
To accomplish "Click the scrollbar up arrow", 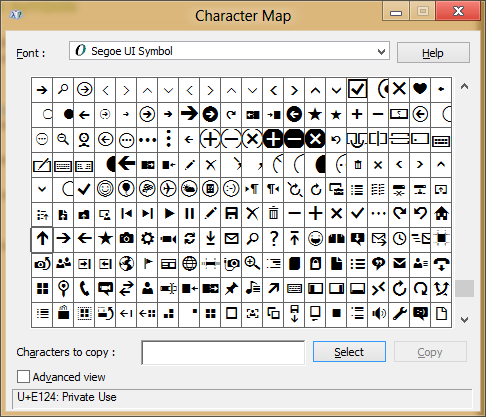I will pos(464,87).
